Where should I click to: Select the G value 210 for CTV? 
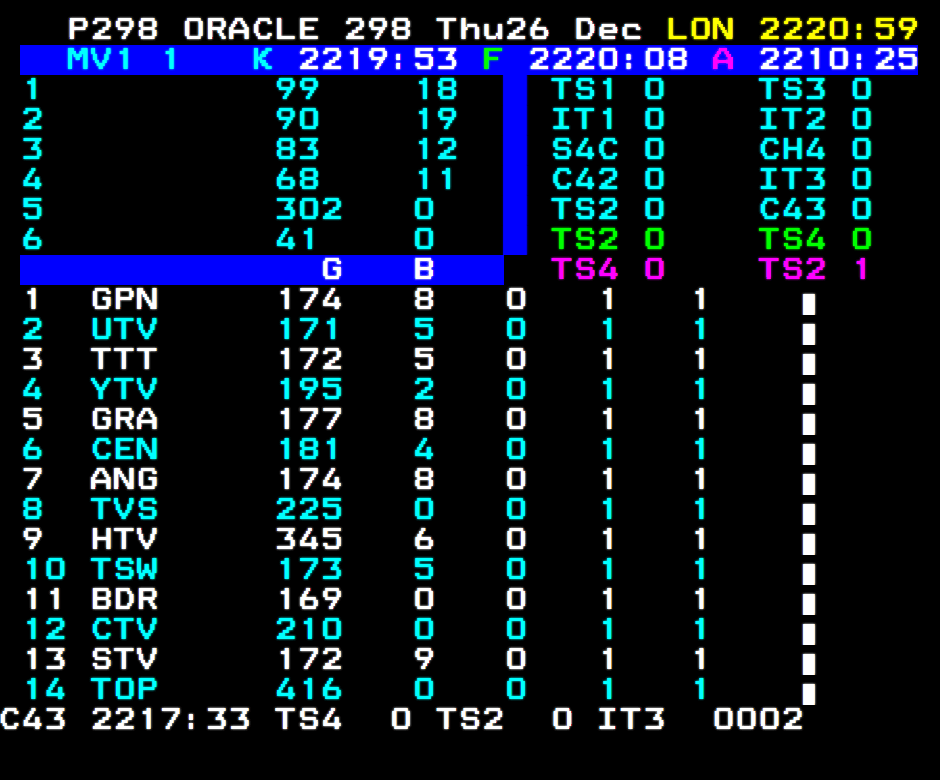click(x=309, y=628)
